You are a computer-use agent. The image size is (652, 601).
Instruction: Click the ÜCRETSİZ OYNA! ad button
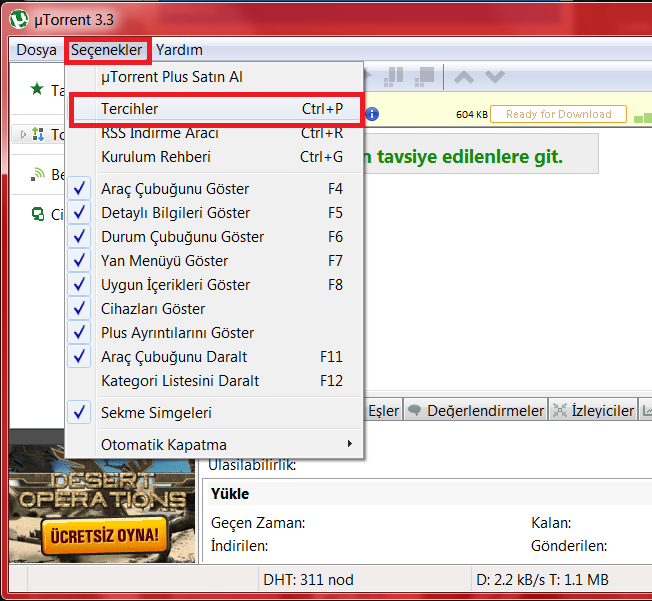[x=104, y=536]
